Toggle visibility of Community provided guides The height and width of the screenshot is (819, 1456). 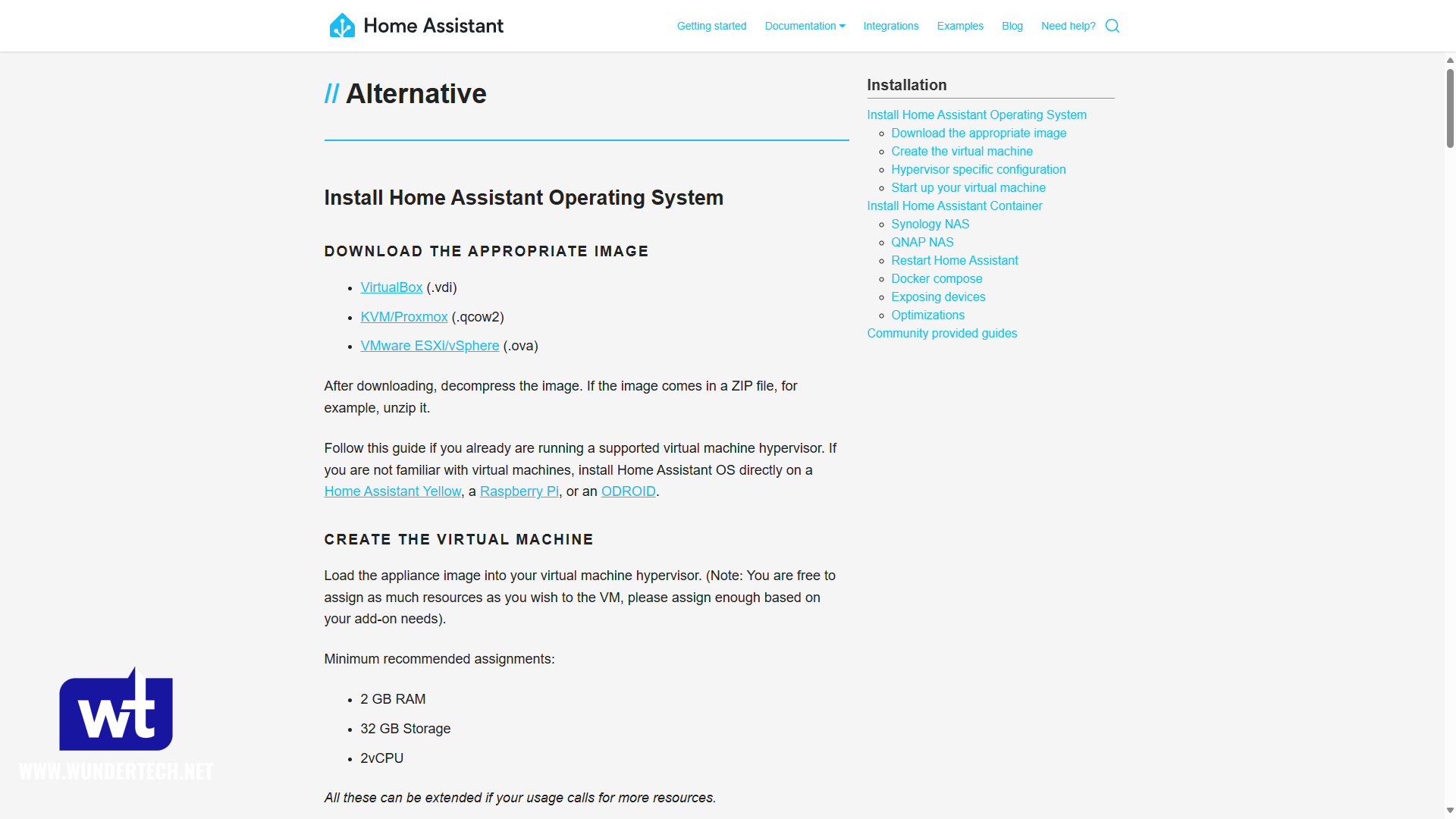pos(942,332)
